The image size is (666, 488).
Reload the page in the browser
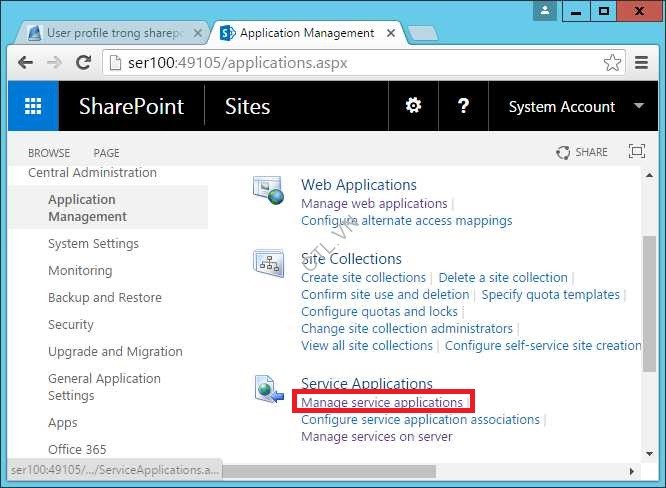pos(85,62)
